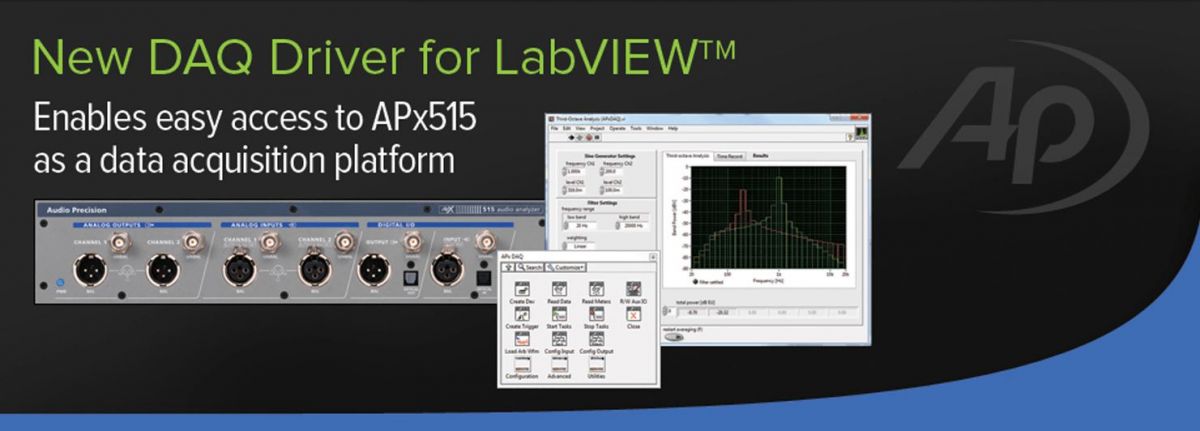Click the first total power value -8.76
The width and height of the screenshot is (1200, 431).
click(692, 312)
